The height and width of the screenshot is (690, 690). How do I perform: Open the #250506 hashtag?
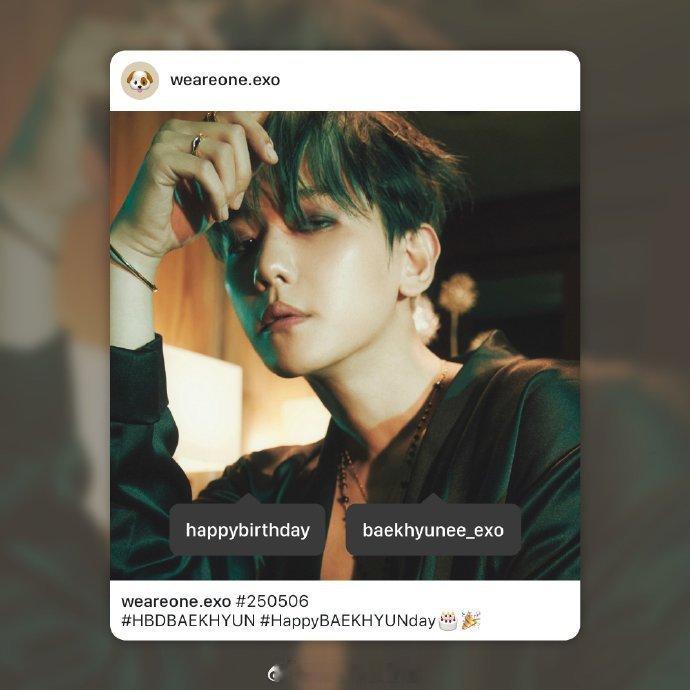click(272, 601)
